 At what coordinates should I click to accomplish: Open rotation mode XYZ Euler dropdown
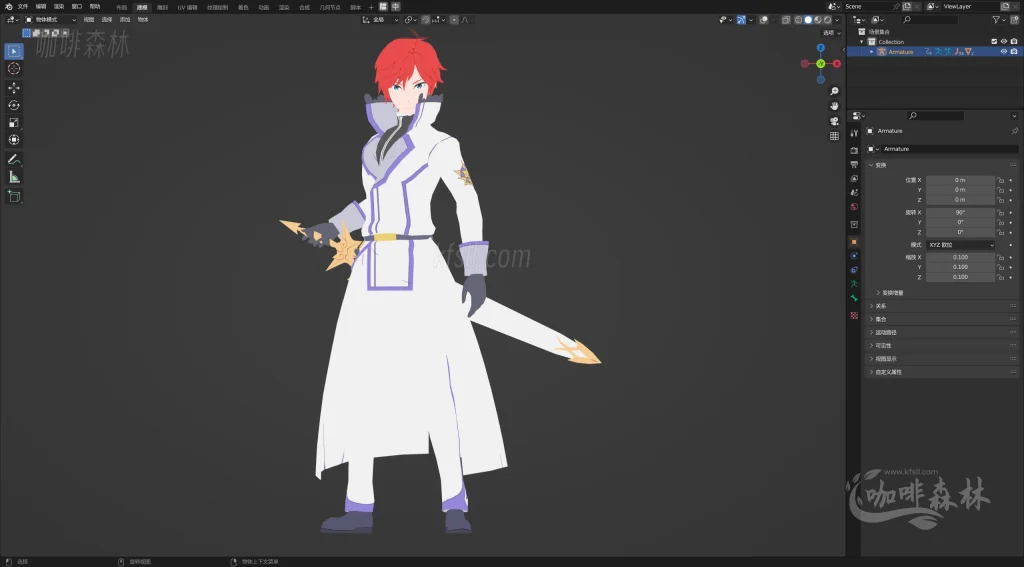click(x=960, y=245)
